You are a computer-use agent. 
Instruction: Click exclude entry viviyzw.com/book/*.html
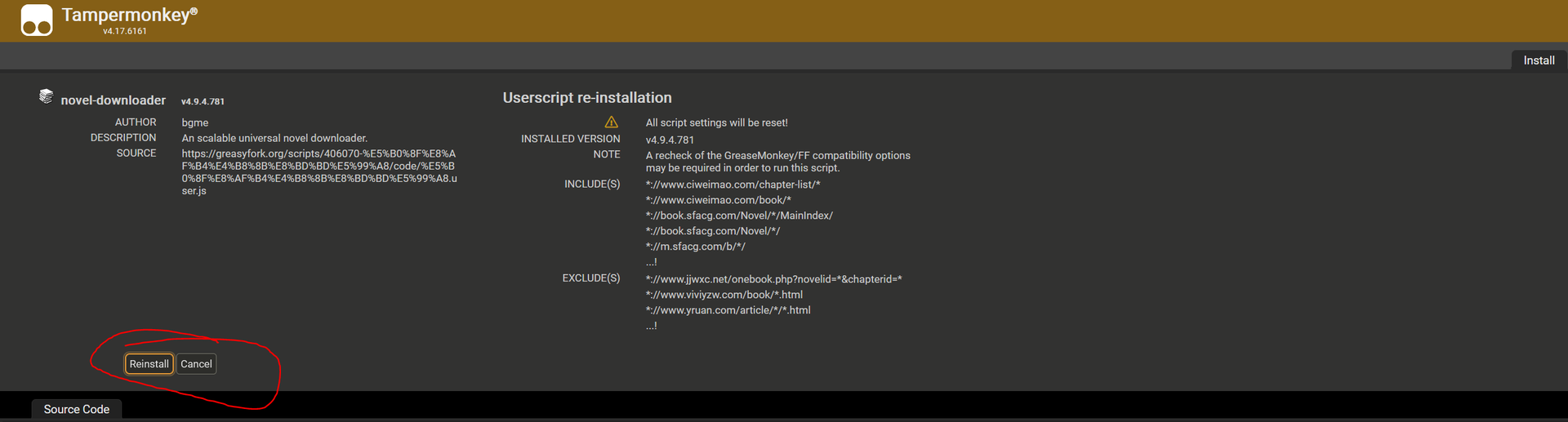(x=724, y=295)
